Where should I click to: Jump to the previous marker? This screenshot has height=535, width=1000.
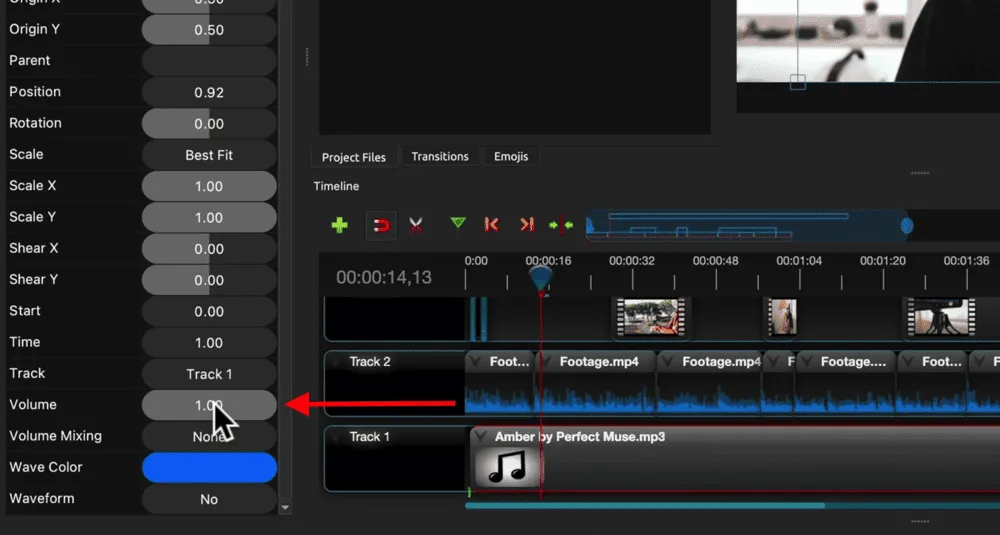[x=491, y=225]
